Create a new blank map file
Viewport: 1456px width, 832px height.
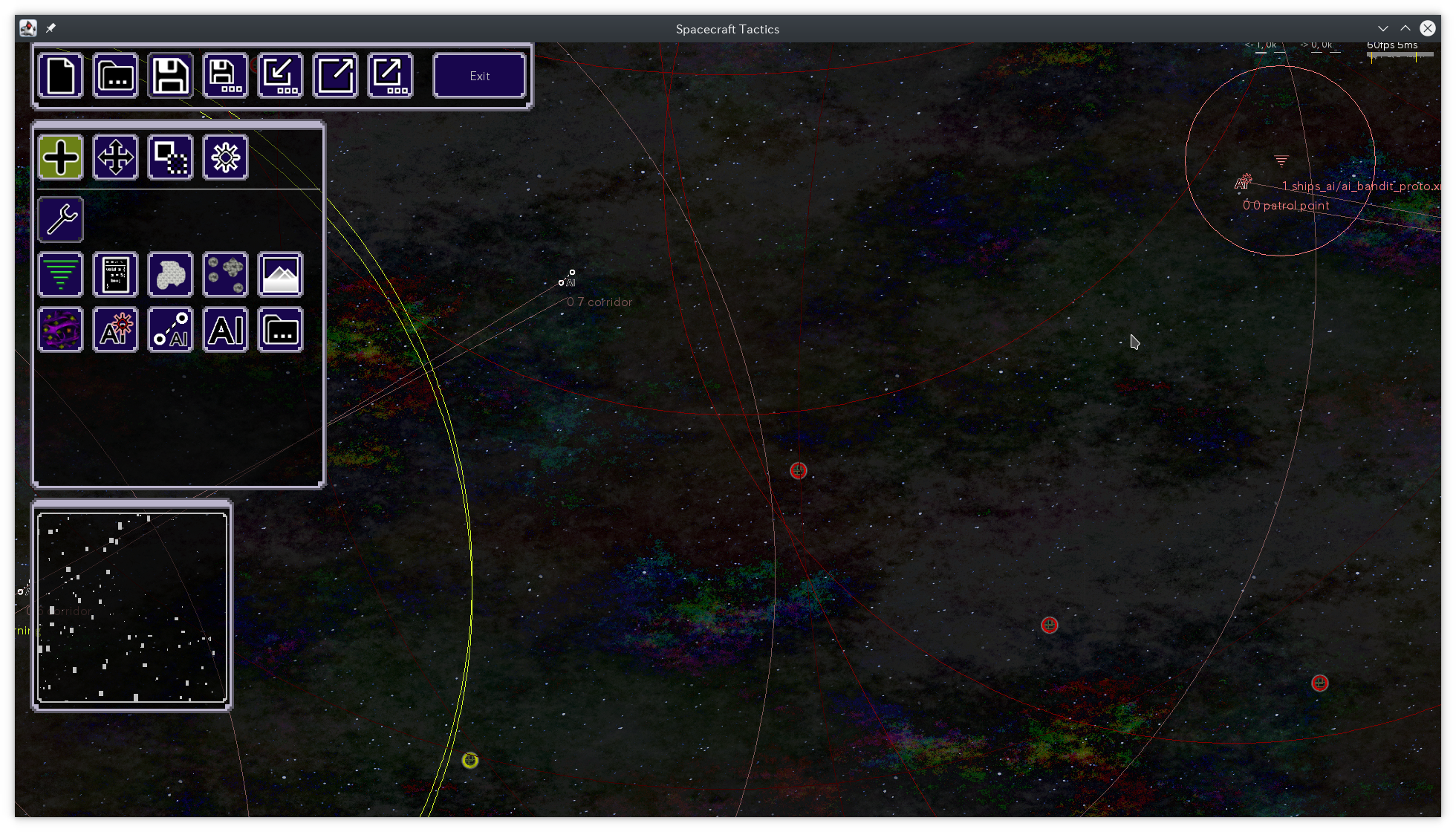pos(61,76)
